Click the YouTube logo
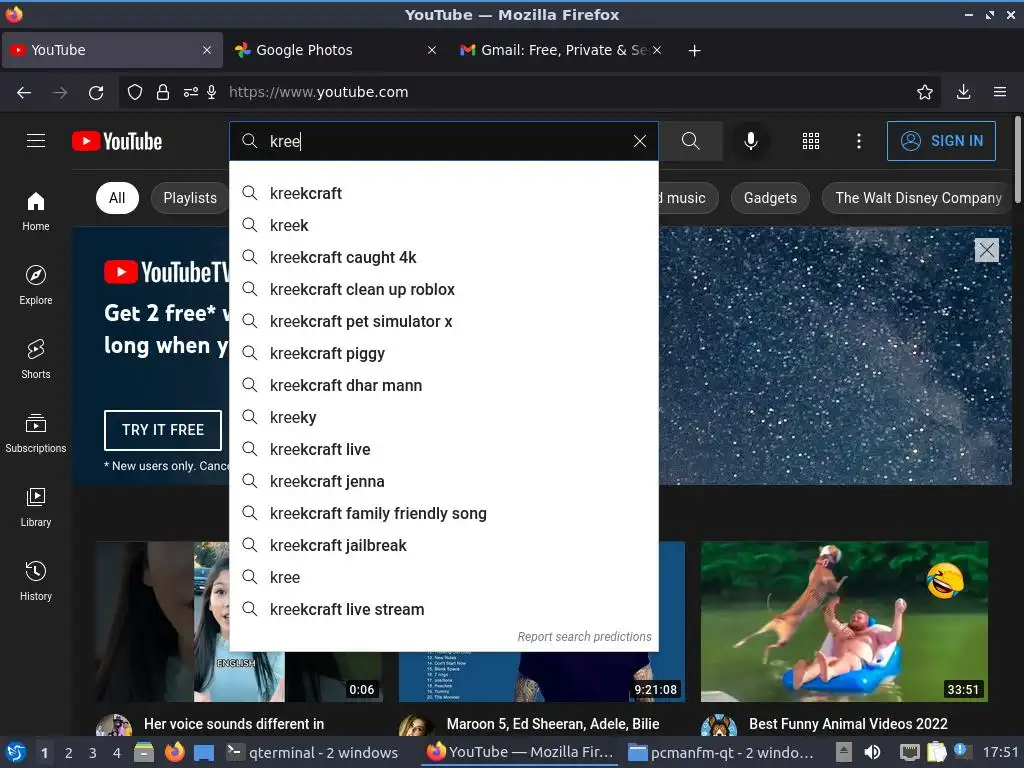The width and height of the screenshot is (1024, 768). click(117, 141)
